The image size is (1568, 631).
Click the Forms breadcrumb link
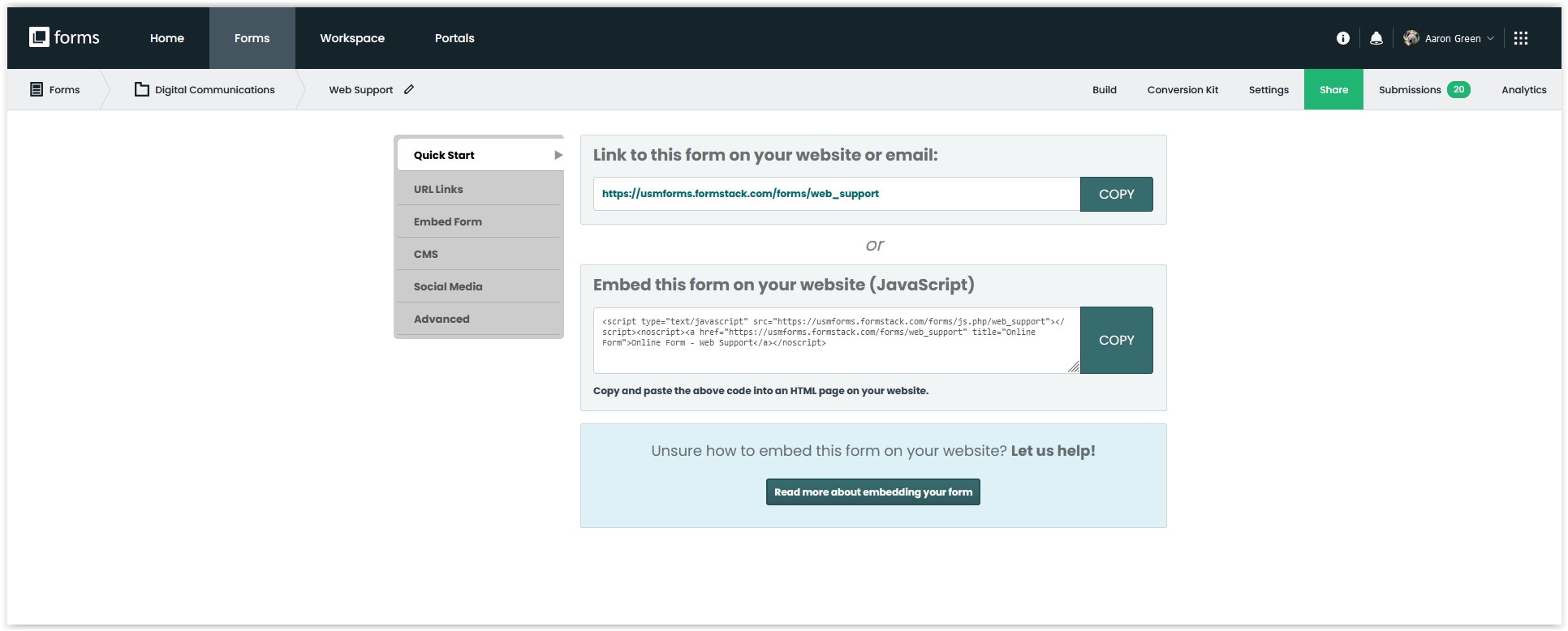coord(64,89)
